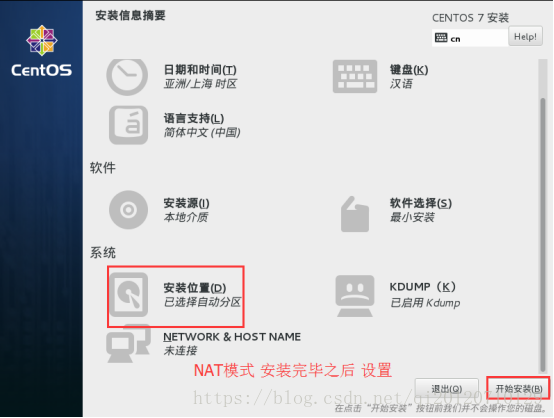Open the language support icon
Screen dimensions: 554x418
coord(128,125)
